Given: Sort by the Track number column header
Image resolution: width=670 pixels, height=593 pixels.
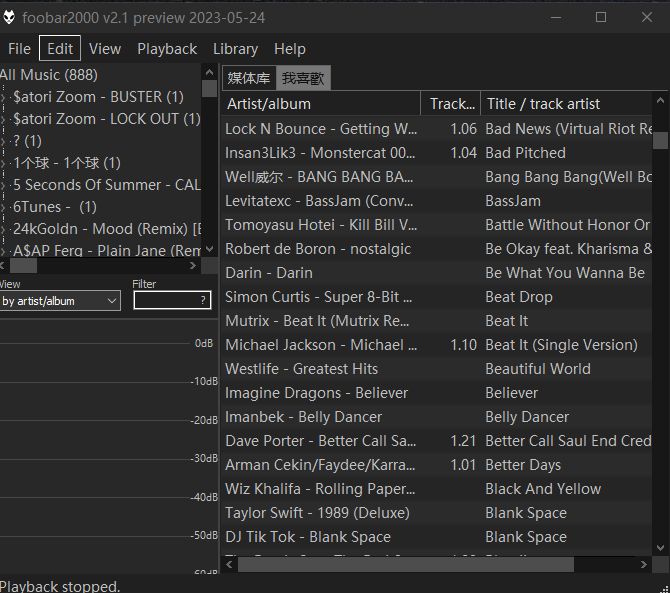Looking at the screenshot, I should pyautogui.click(x=451, y=104).
